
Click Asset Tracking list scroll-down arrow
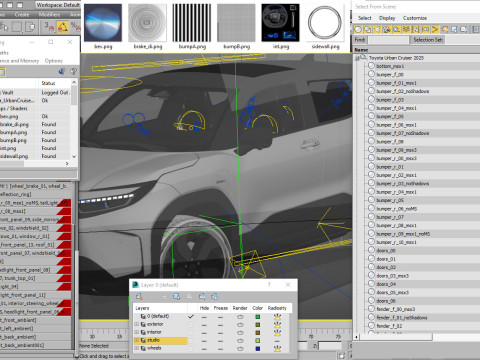coord(74,156)
